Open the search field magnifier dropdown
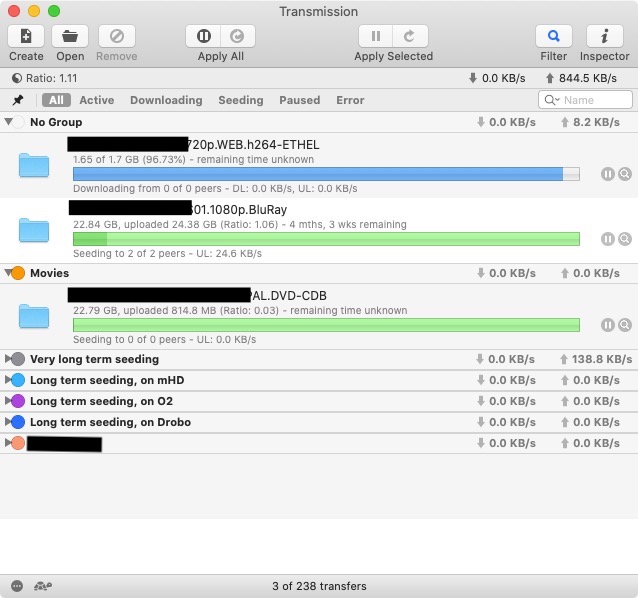Viewport: 638px width, 598px height. click(552, 100)
